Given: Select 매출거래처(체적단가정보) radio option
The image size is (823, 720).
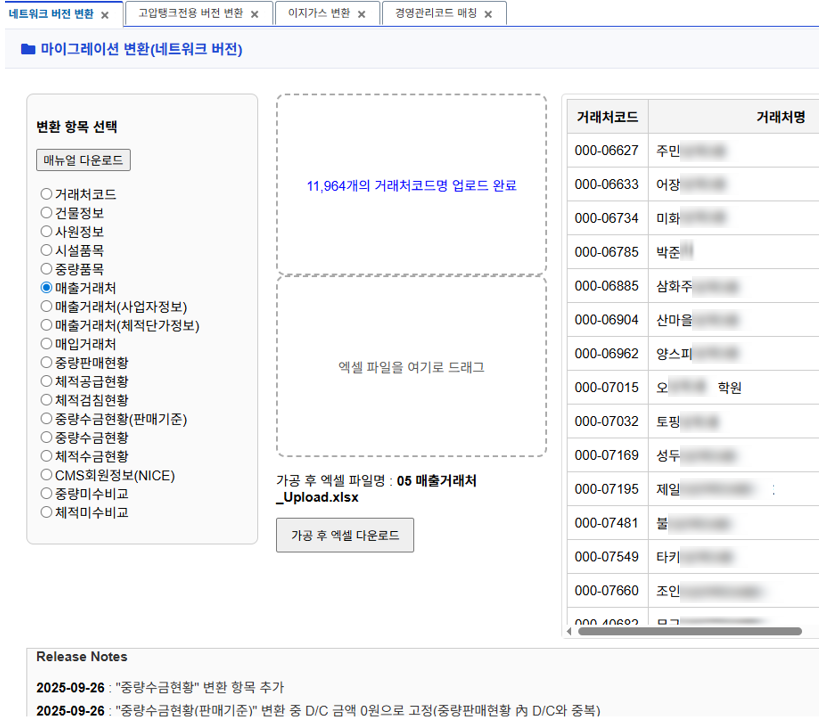Looking at the screenshot, I should 46,325.
